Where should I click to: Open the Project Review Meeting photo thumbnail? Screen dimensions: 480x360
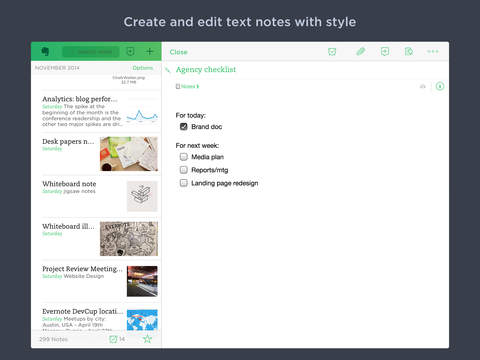pos(142,281)
